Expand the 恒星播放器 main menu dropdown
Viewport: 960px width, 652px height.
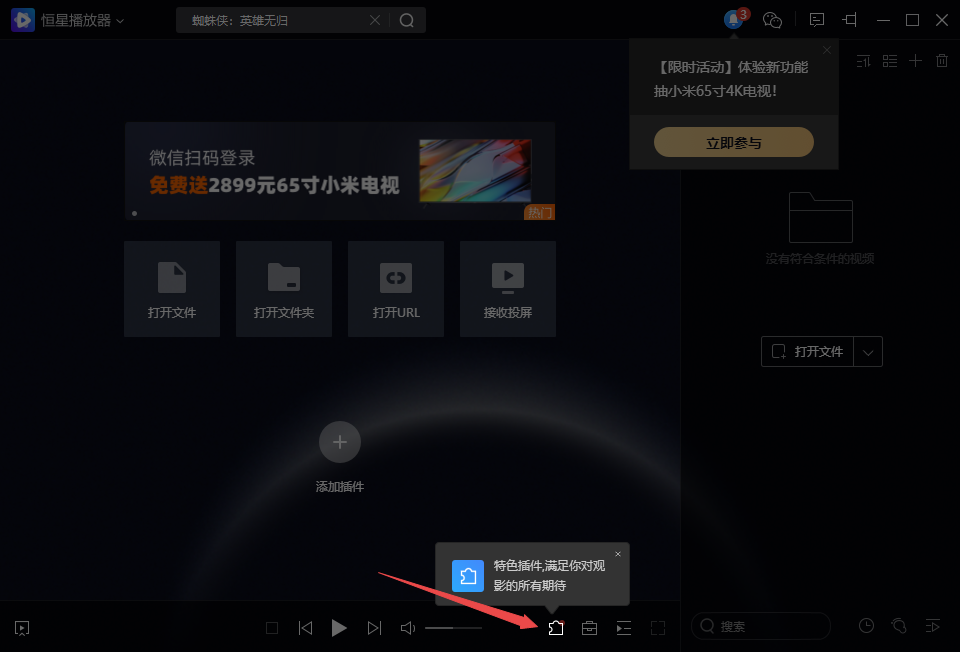point(120,20)
